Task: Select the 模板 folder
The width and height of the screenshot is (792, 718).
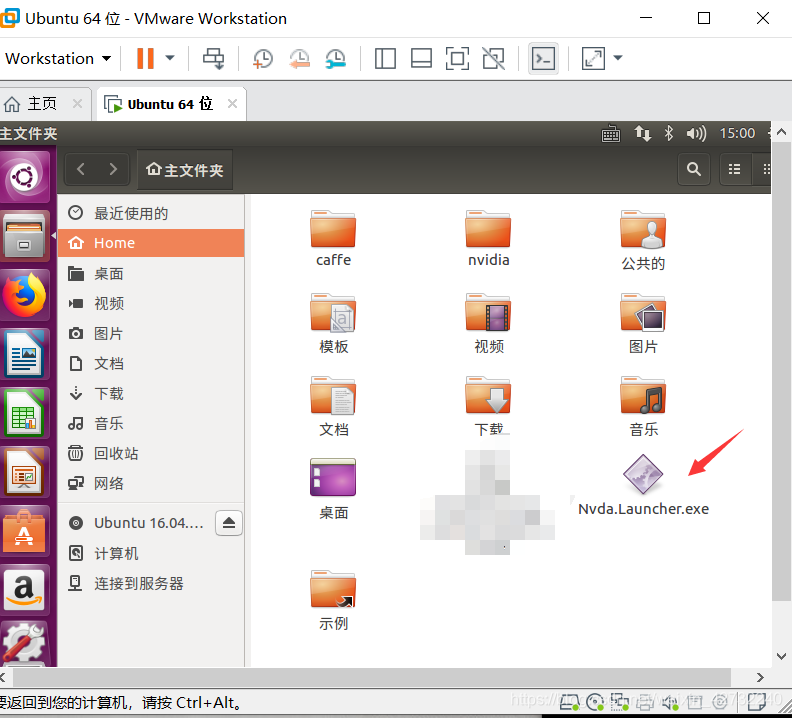Action: point(333,323)
